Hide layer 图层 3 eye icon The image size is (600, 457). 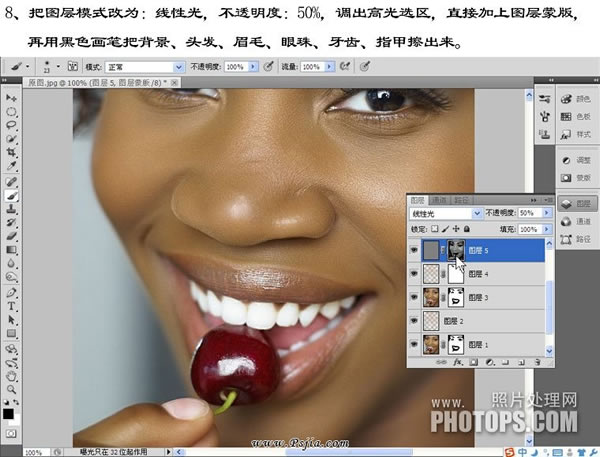(414, 297)
